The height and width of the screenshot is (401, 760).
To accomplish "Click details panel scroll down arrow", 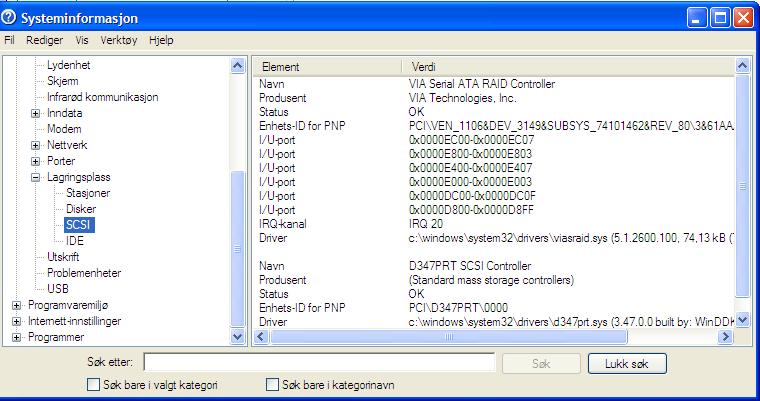I will (742, 320).
